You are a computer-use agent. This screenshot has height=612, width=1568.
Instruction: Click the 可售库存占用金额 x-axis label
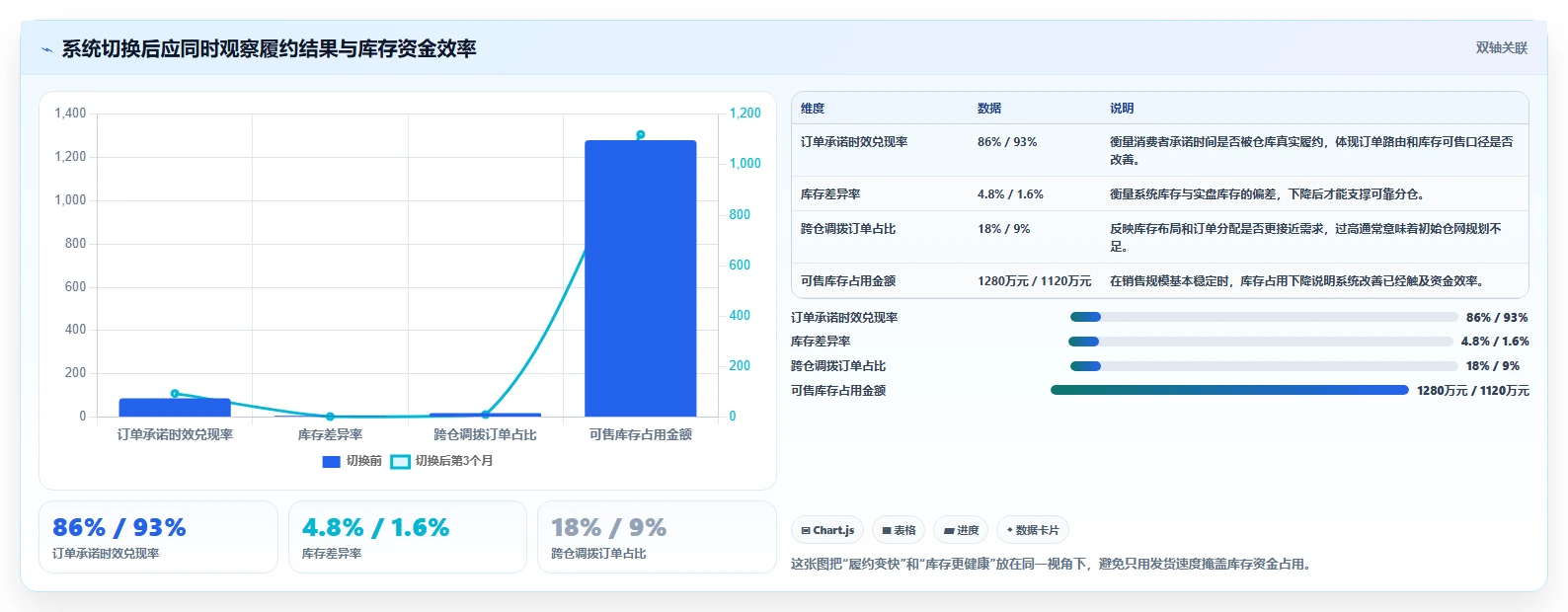(640, 434)
